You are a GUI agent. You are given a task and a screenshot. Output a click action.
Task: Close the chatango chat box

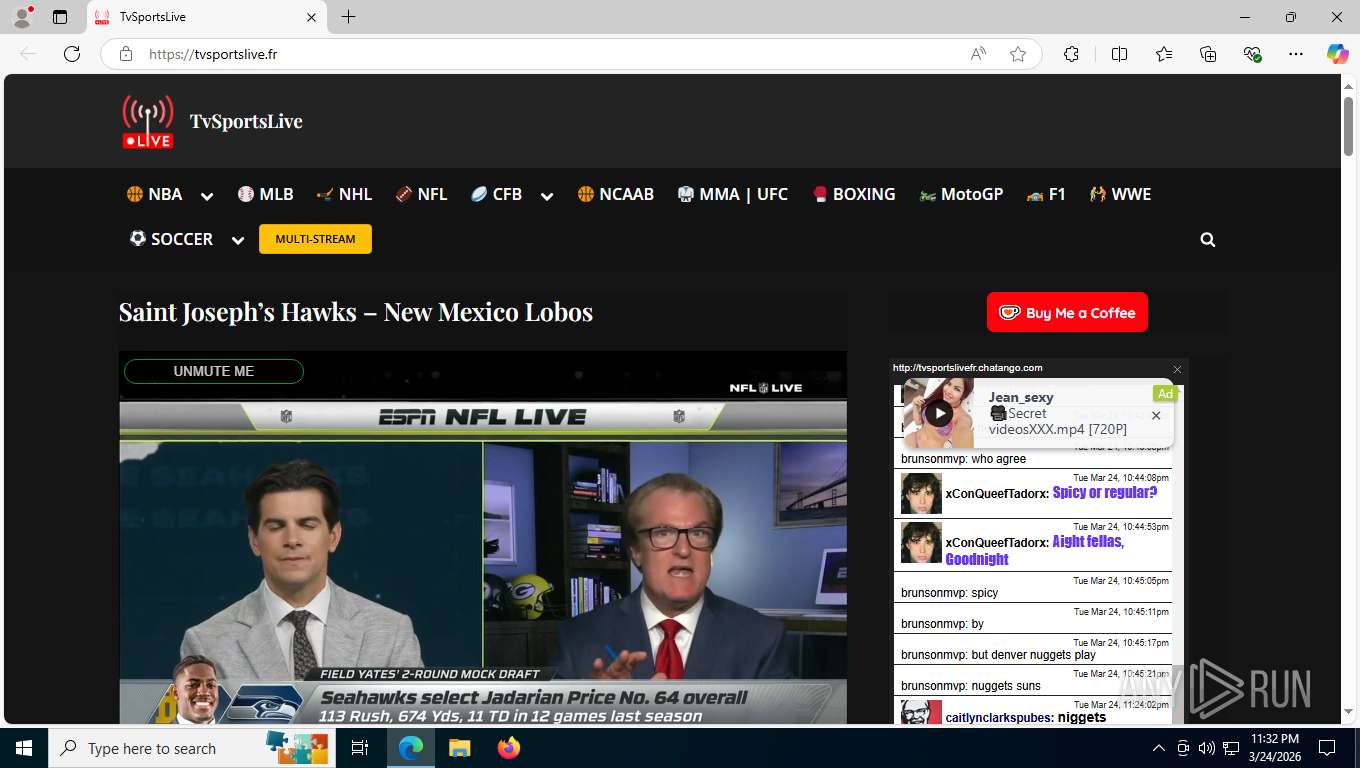pyautogui.click(x=1177, y=369)
